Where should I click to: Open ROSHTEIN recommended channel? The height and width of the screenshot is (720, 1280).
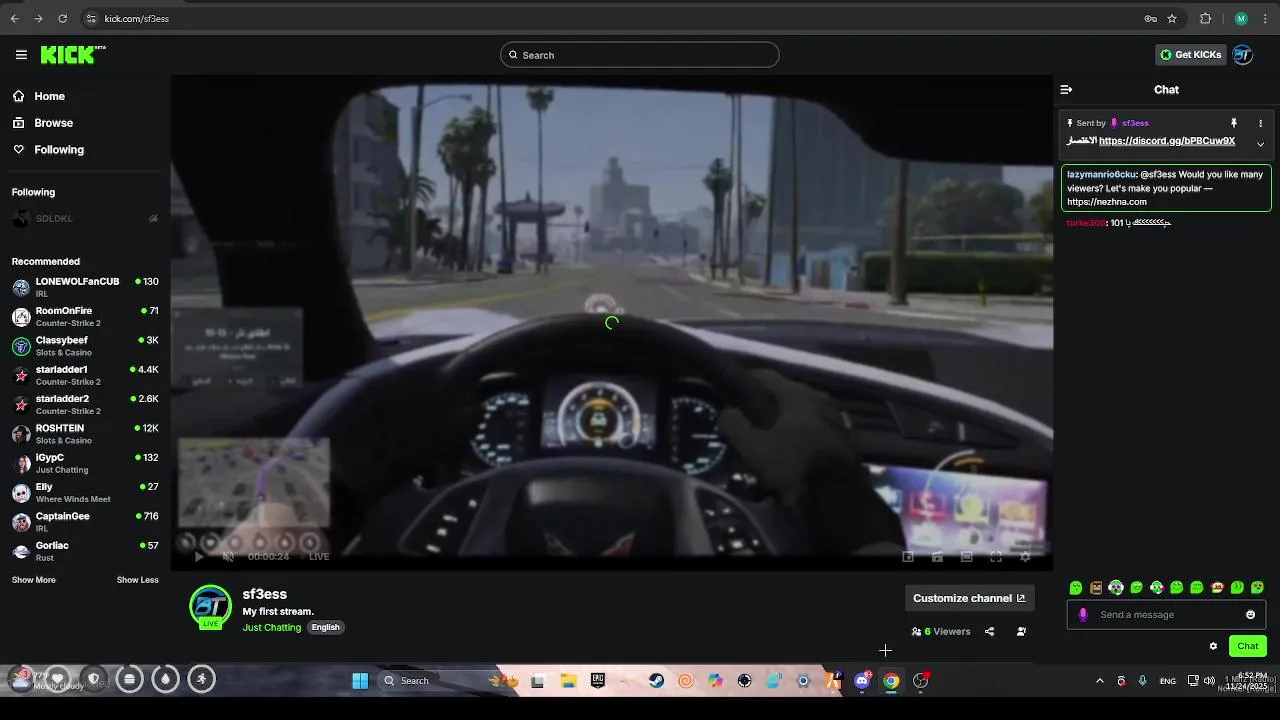(85, 434)
